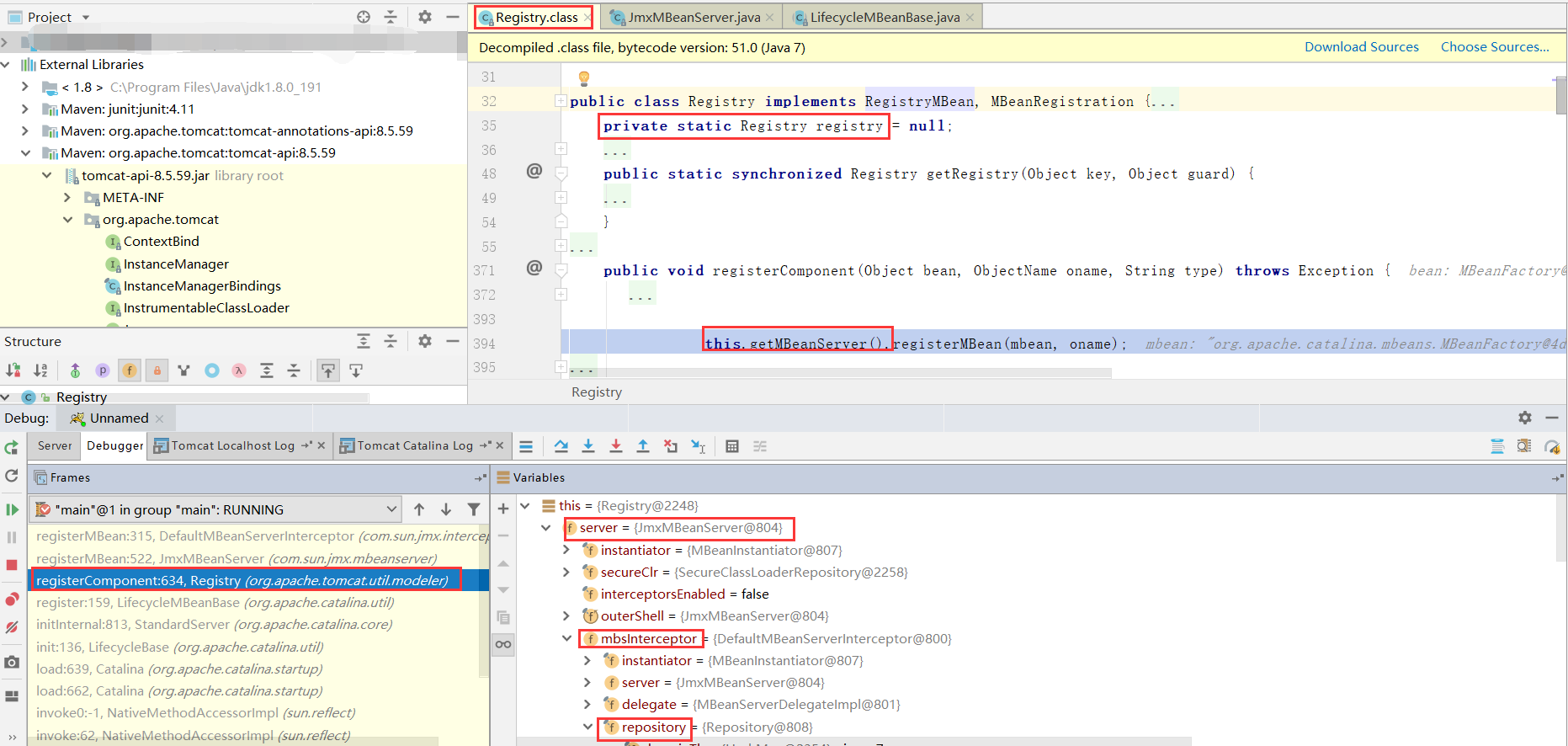
Task: Switch to the Server tab in Debug panel
Action: 55,445
